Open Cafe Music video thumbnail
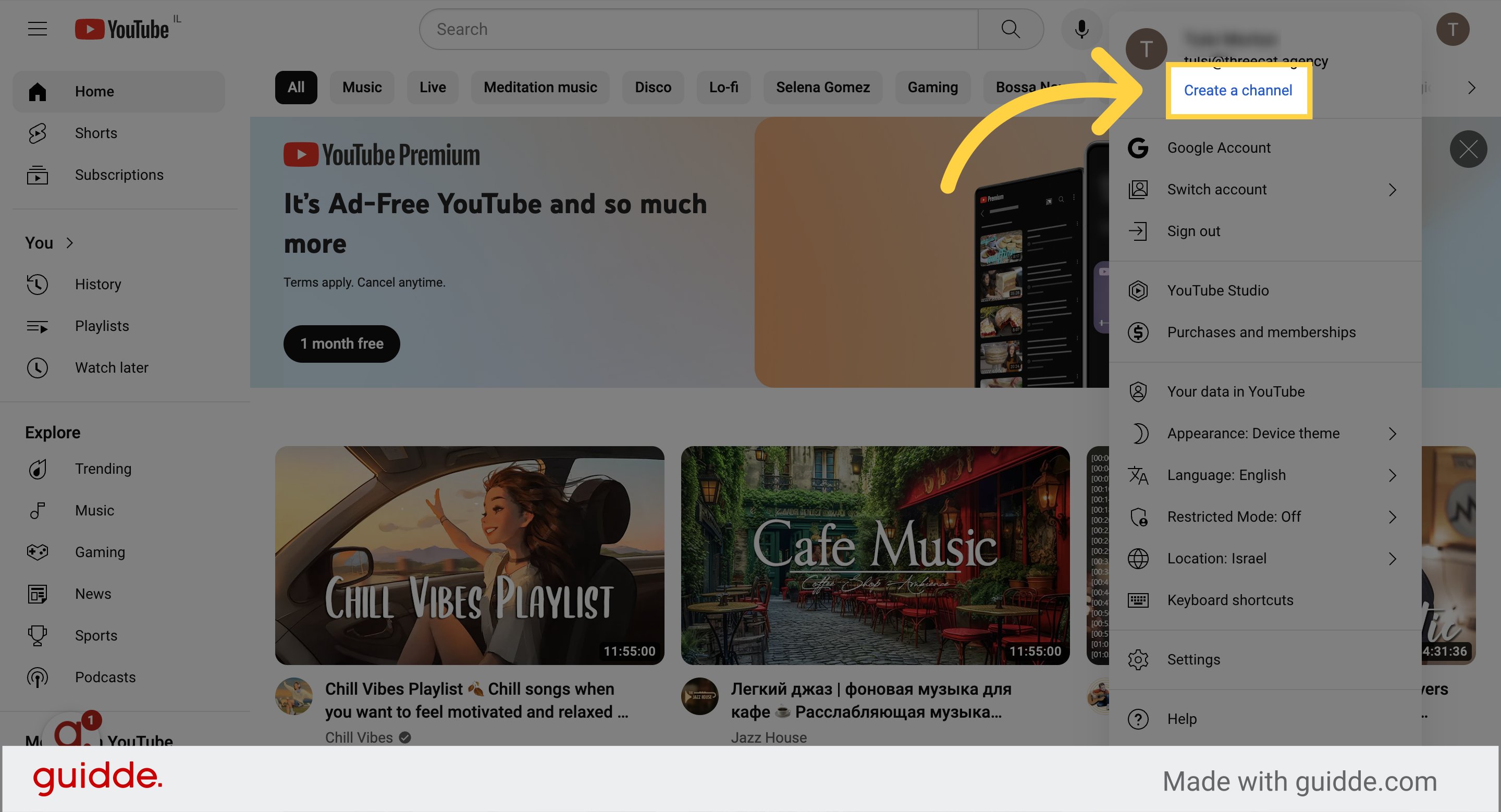The height and width of the screenshot is (812, 1501). tap(875, 555)
